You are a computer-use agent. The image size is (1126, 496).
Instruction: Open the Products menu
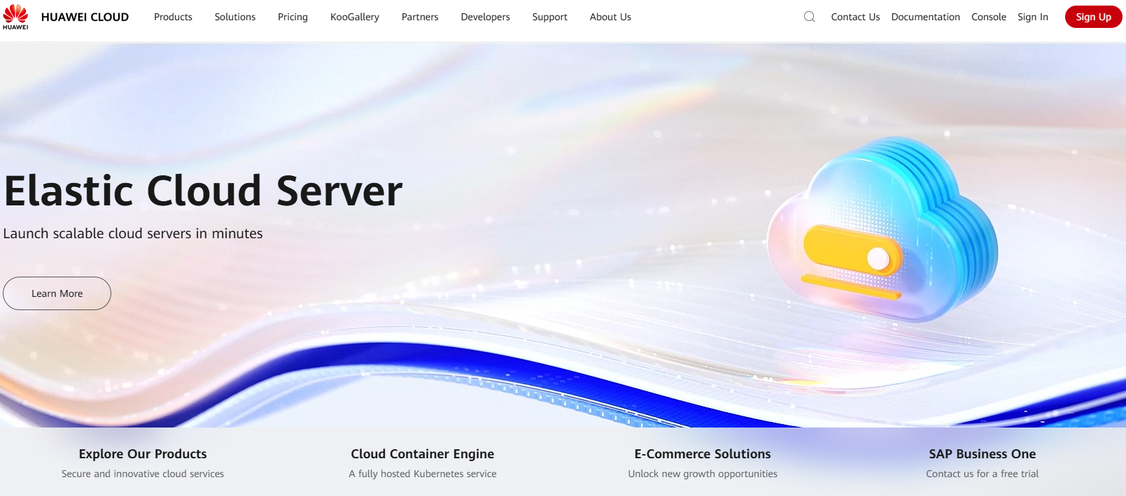click(x=173, y=17)
